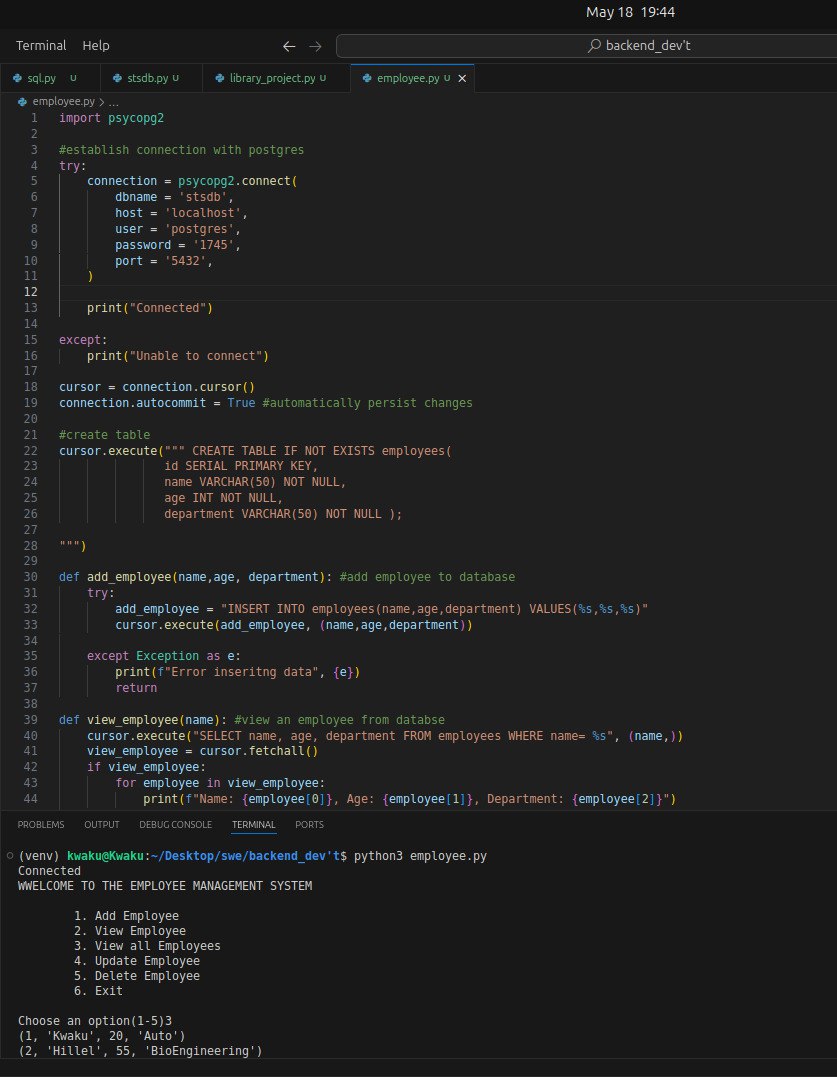Image resolution: width=837 pixels, height=1077 pixels.
Task: Click the (2, 'Hillel', 55, 'BioEngineering') result row
Action: 140,1051
